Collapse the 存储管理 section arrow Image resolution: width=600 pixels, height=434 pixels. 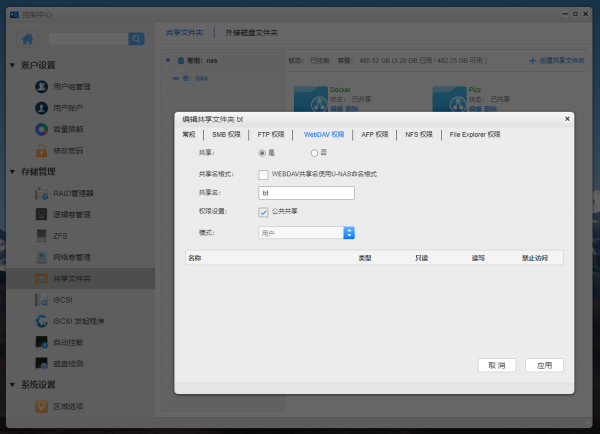(x=13, y=172)
